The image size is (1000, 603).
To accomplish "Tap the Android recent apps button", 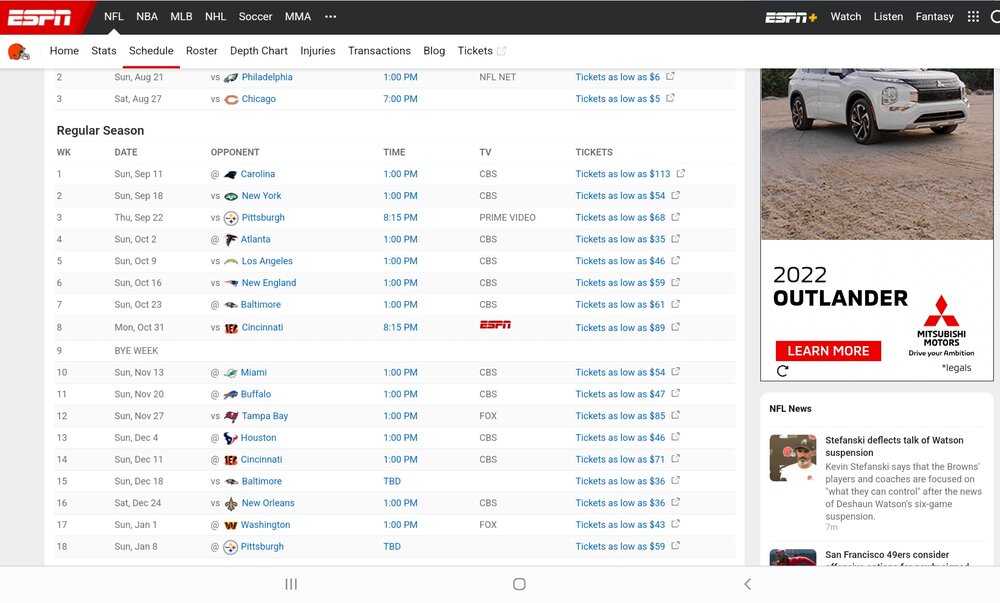I will click(x=291, y=584).
